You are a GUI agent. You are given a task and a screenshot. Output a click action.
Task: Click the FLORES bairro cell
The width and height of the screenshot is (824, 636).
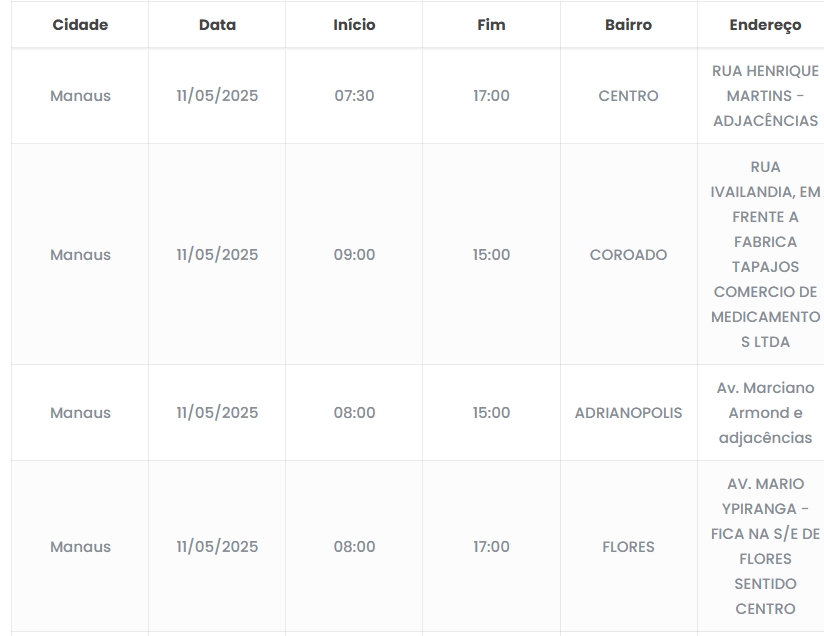coord(628,547)
